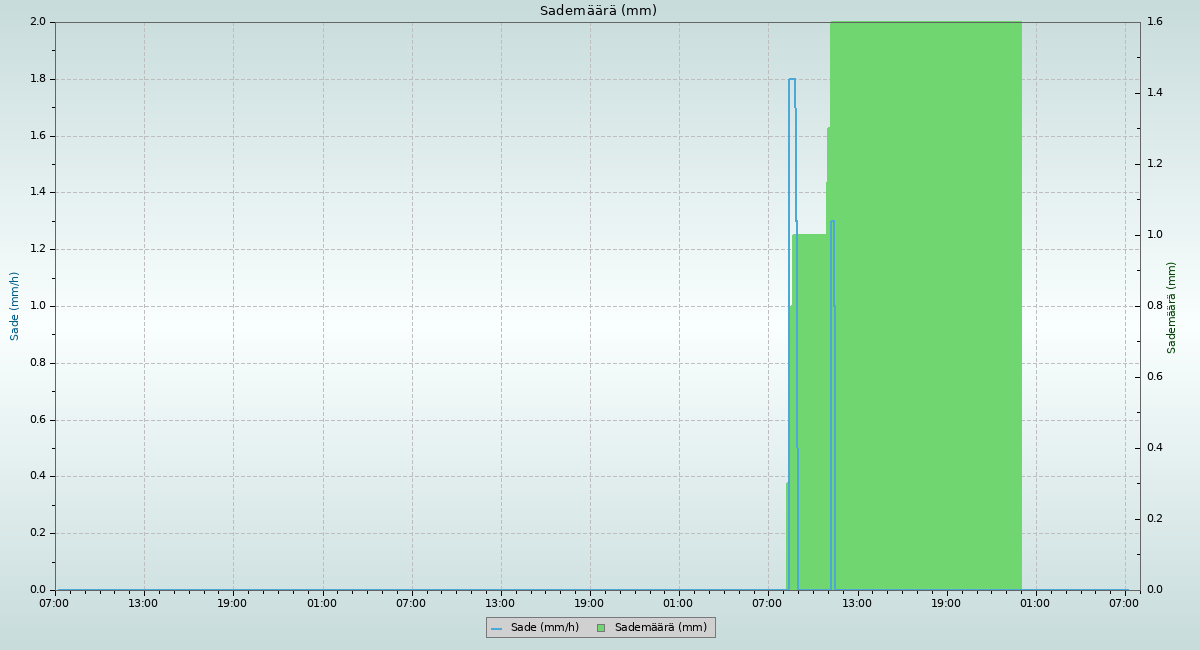Viewport: 1200px width, 650px height.
Task: Select the 'Sade (mm/h)' legend label
Action: coord(544,628)
